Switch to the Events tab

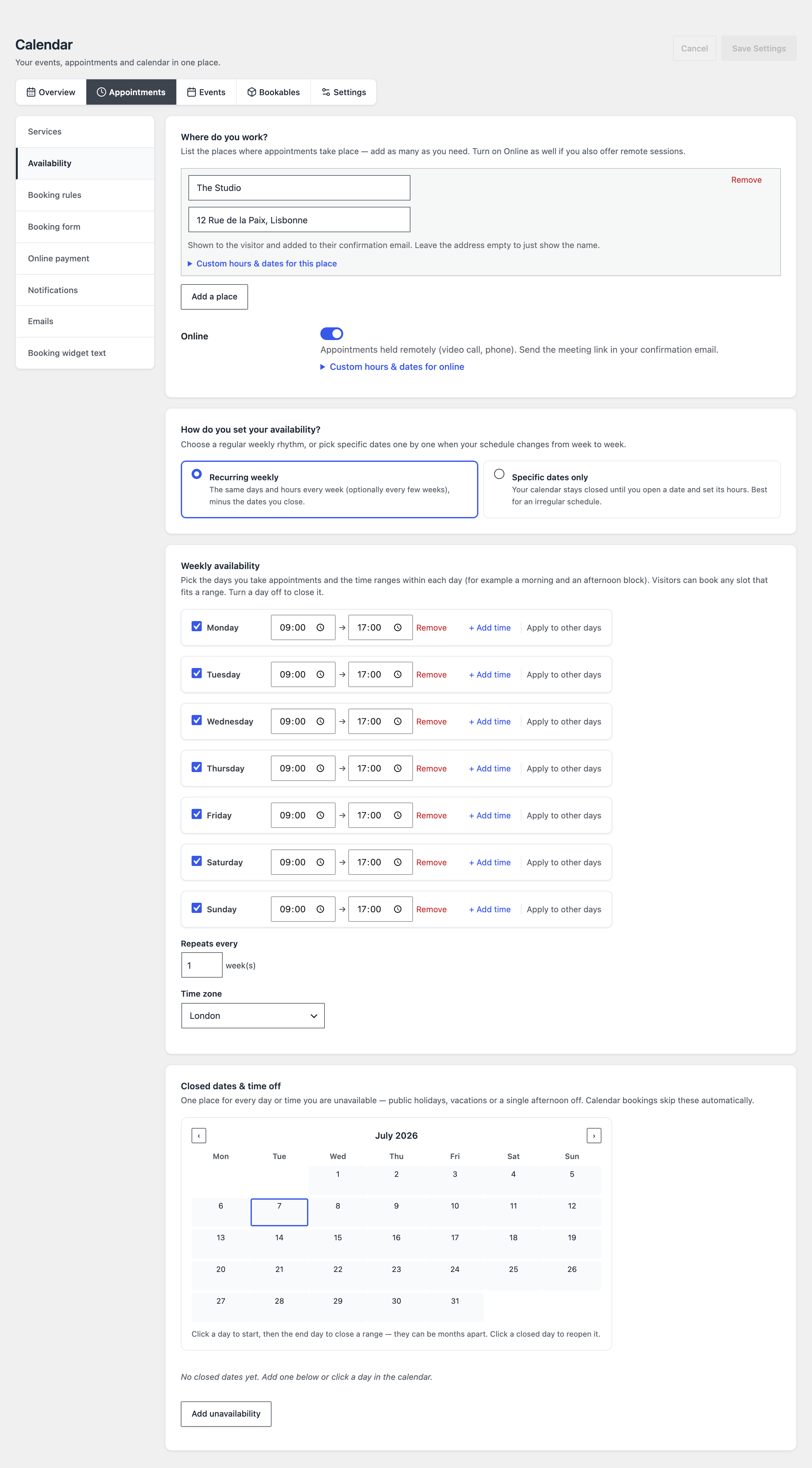[x=206, y=92]
